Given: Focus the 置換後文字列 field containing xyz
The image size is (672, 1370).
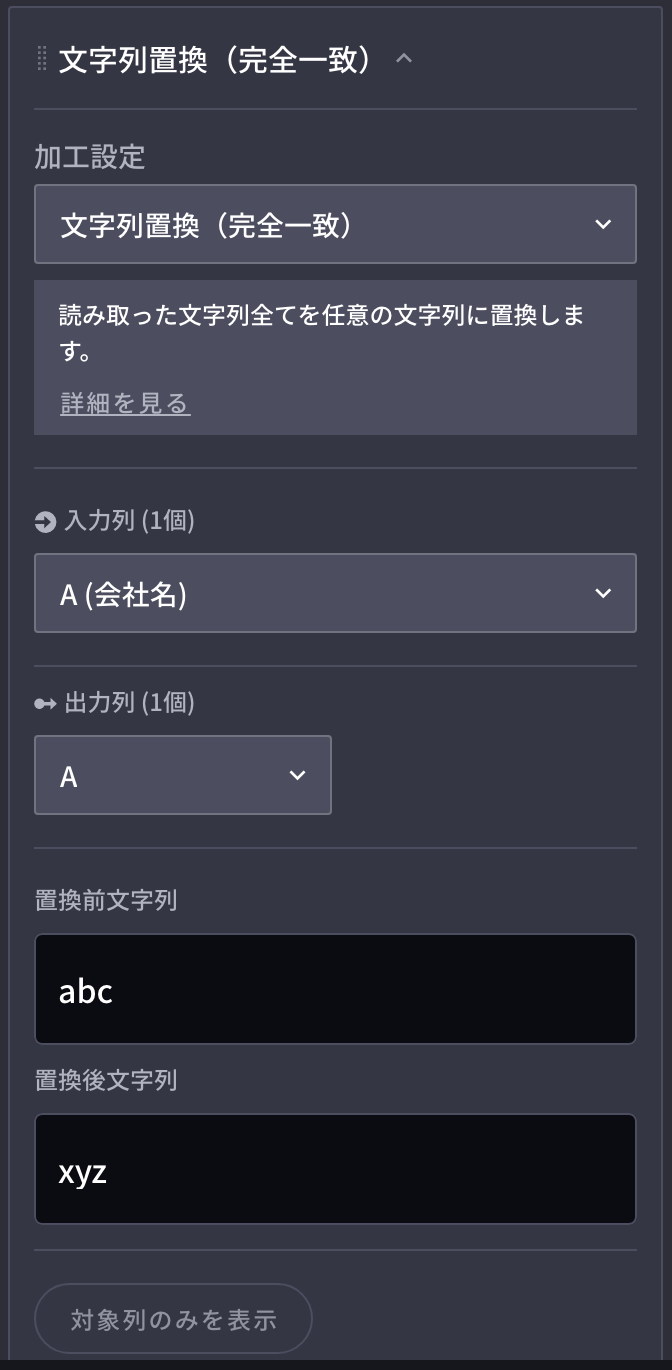Looking at the screenshot, I should (x=335, y=1169).
